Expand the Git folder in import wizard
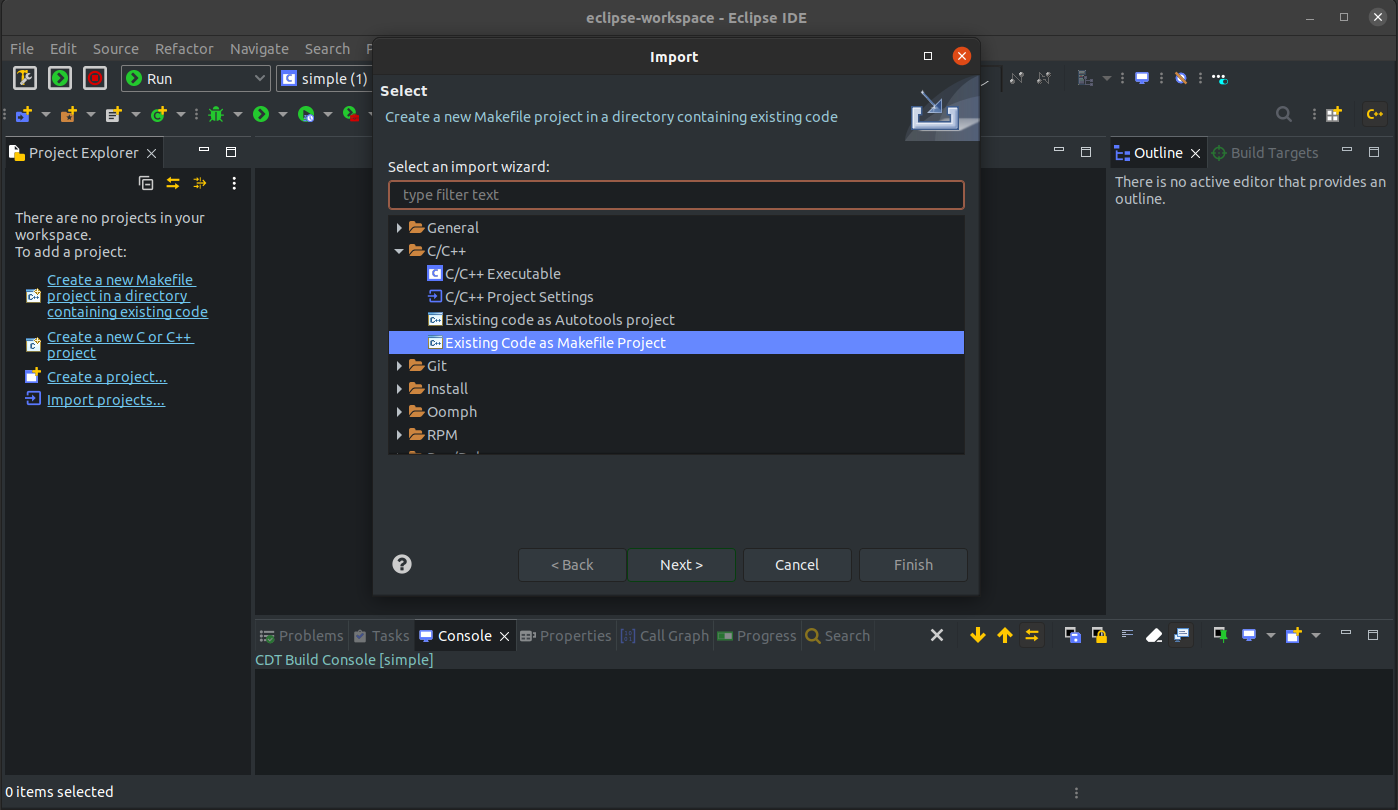The height and width of the screenshot is (810, 1398). [399, 366]
